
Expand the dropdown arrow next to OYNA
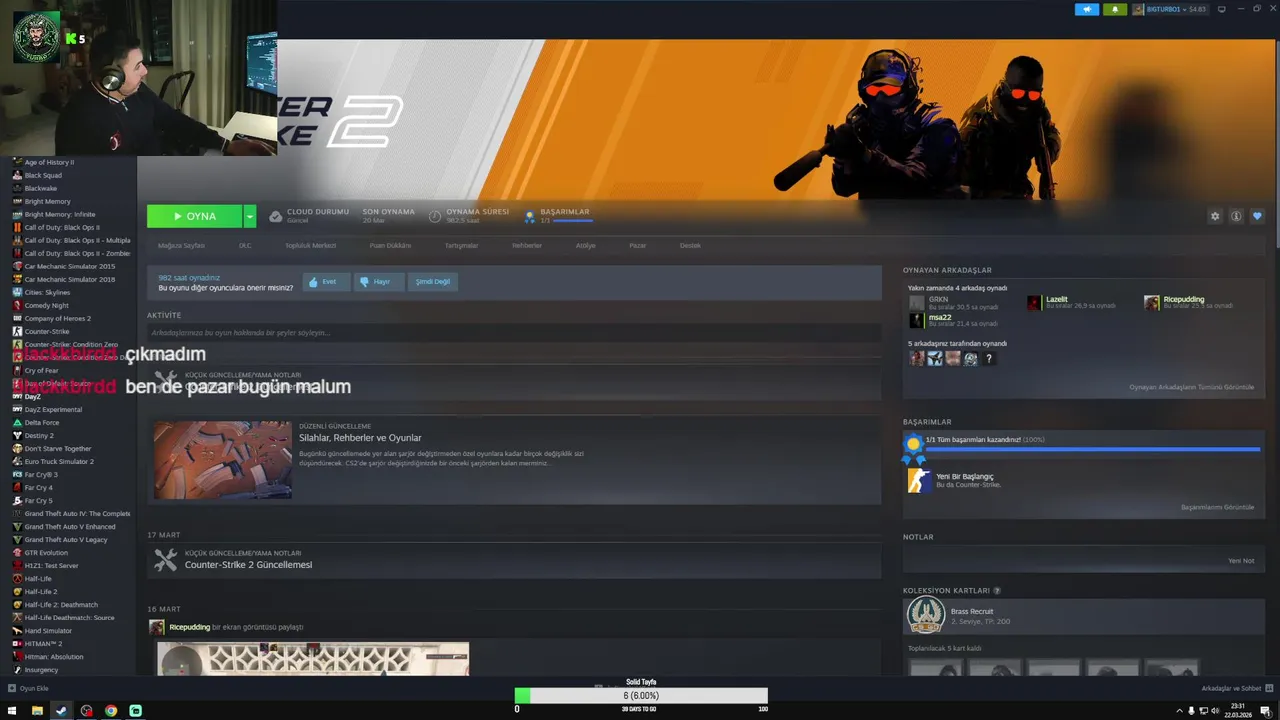coord(250,216)
